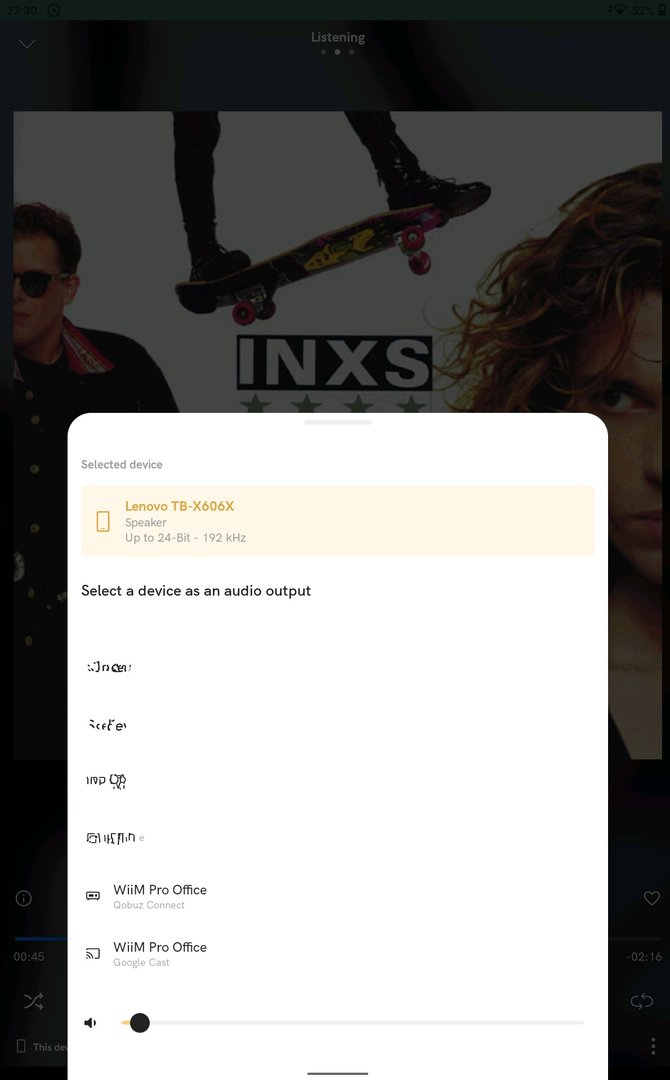Tap the battery status icon

pyautogui.click(x=663, y=10)
